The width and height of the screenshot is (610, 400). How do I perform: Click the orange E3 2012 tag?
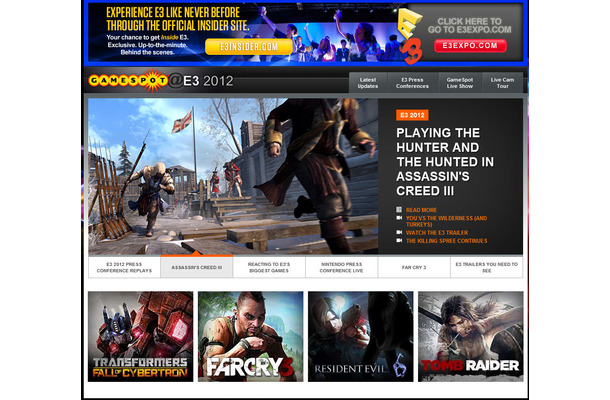click(x=412, y=115)
